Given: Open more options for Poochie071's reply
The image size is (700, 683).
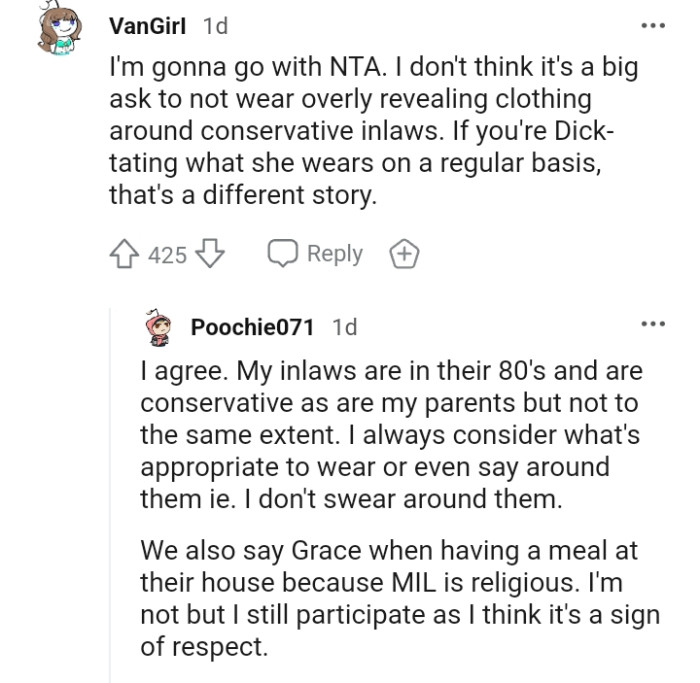Looking at the screenshot, I should 654,323.
